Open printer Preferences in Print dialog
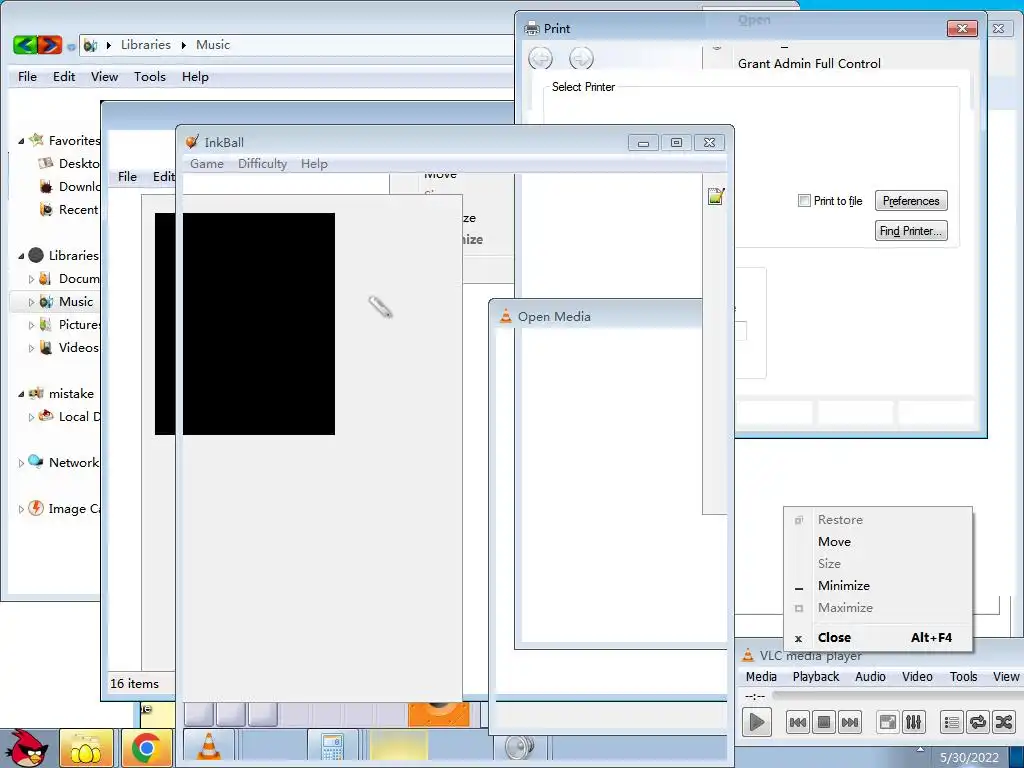 (911, 200)
